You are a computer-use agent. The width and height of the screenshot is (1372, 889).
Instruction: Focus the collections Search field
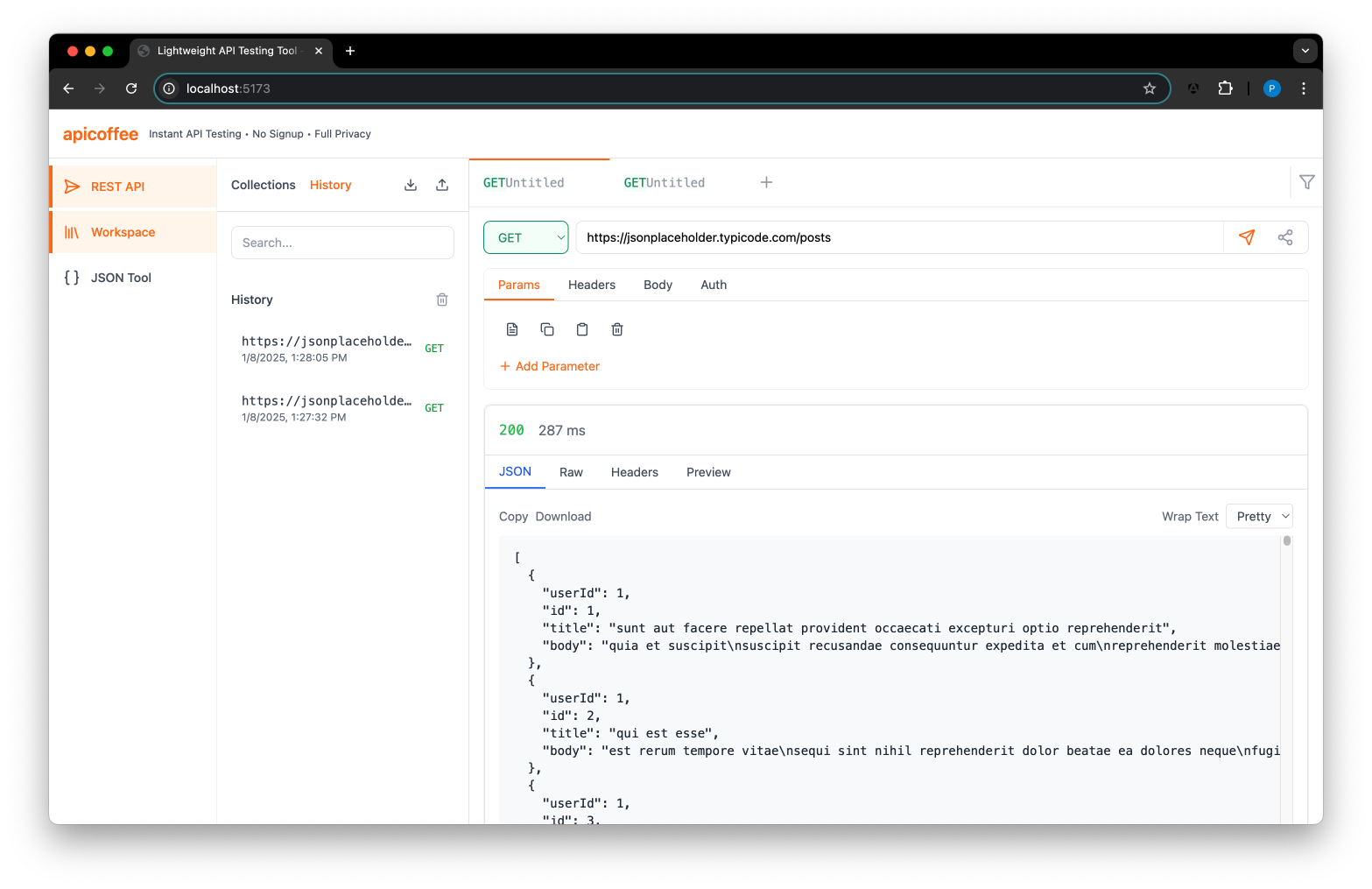click(x=342, y=243)
